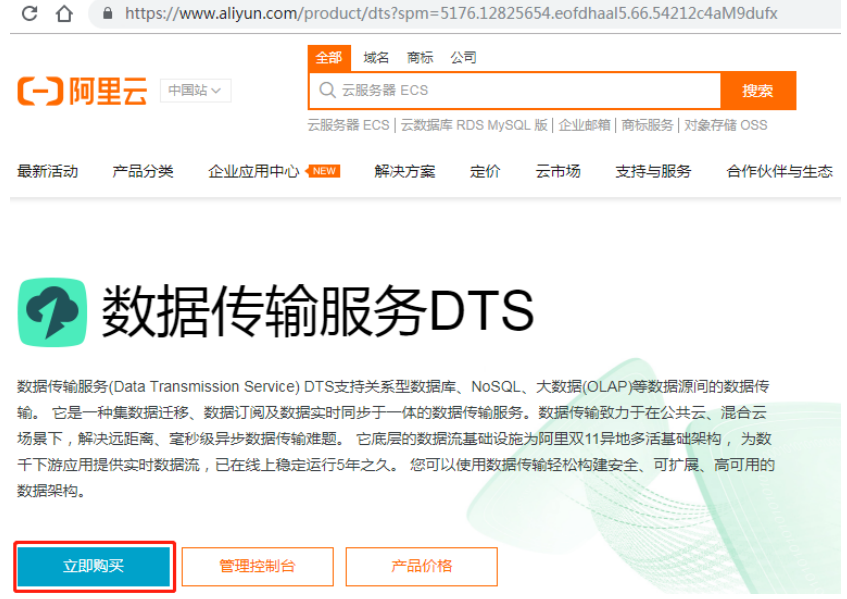
Task: Open the 支持与服务 nav menu
Action: point(653,171)
